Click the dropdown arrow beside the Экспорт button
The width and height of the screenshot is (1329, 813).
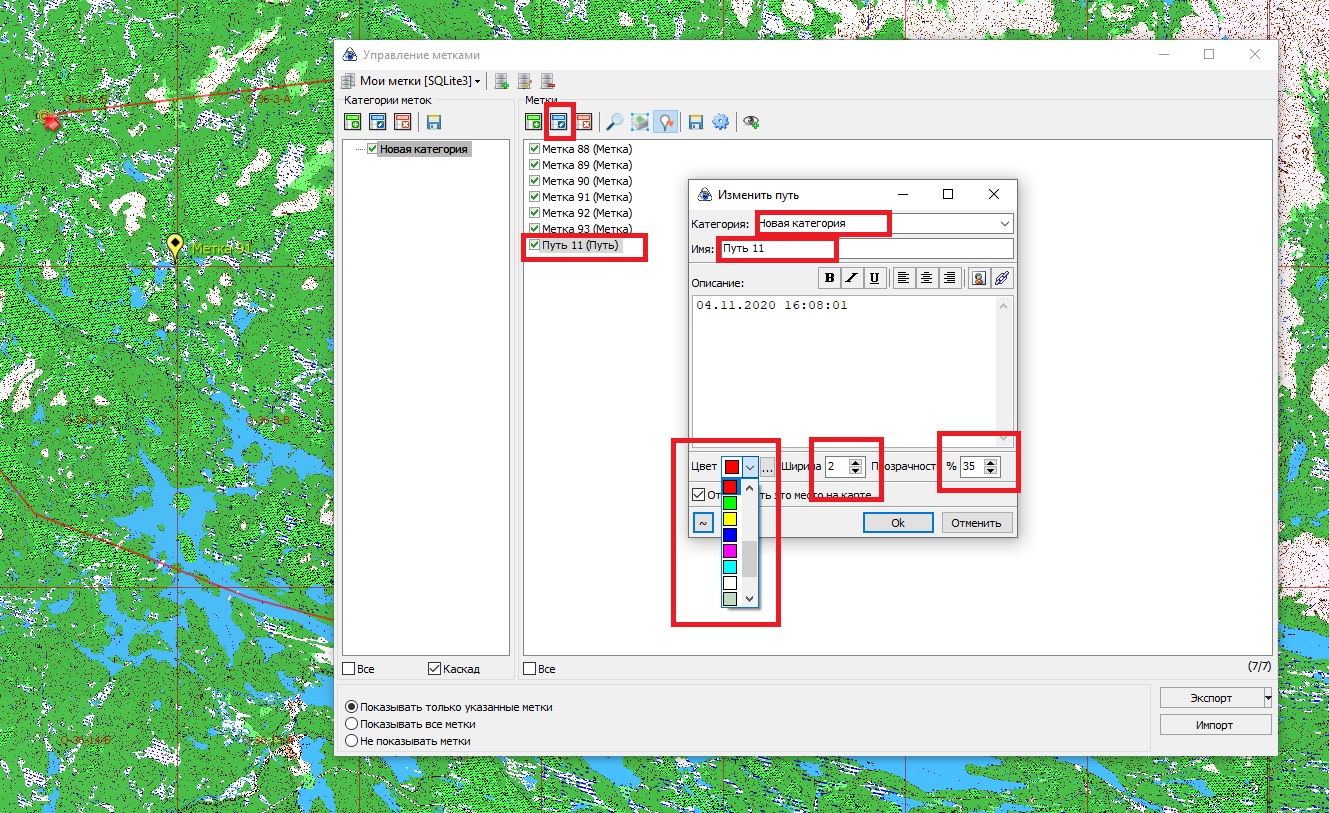tap(1268, 697)
